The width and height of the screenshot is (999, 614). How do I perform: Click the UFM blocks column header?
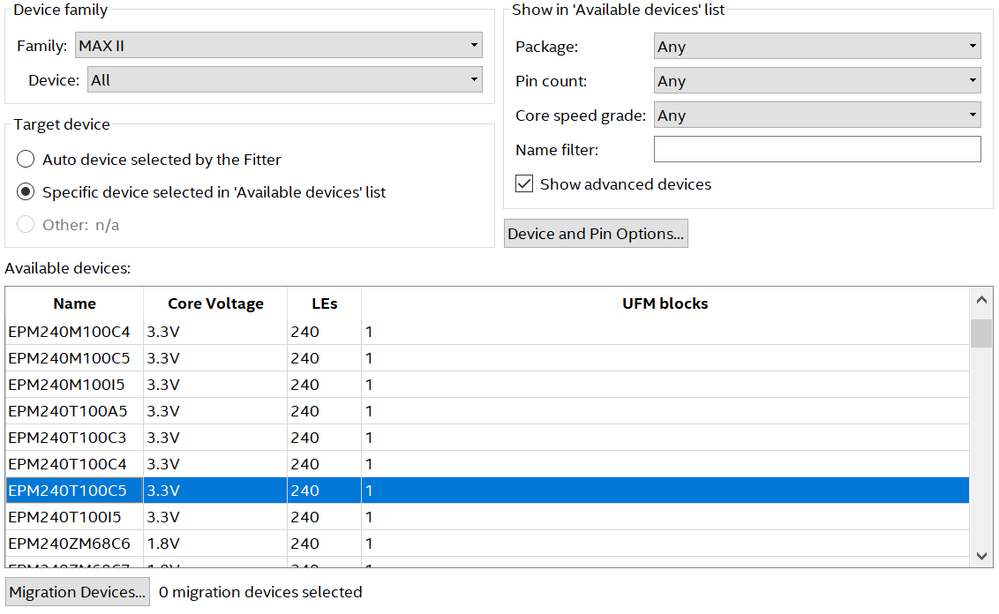click(664, 304)
